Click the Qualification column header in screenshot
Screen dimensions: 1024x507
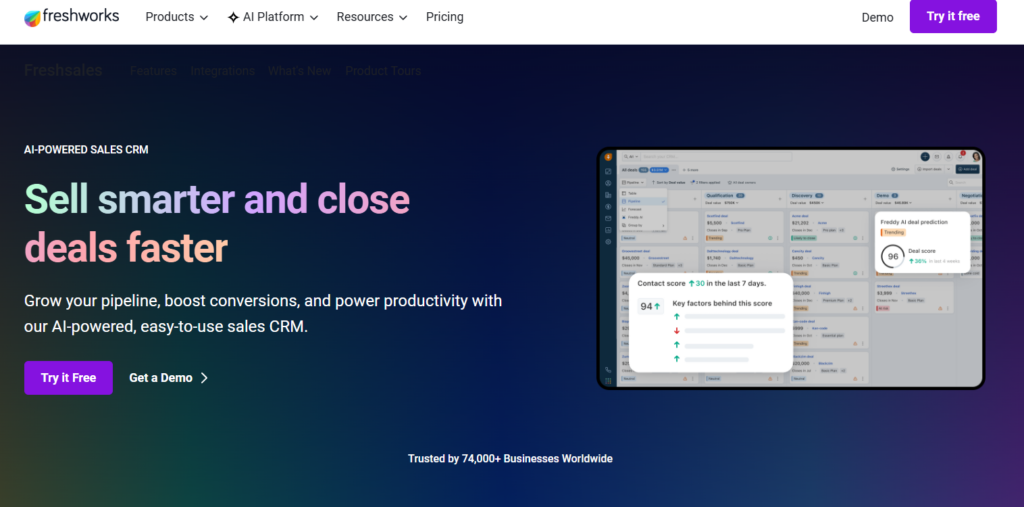tap(726, 195)
